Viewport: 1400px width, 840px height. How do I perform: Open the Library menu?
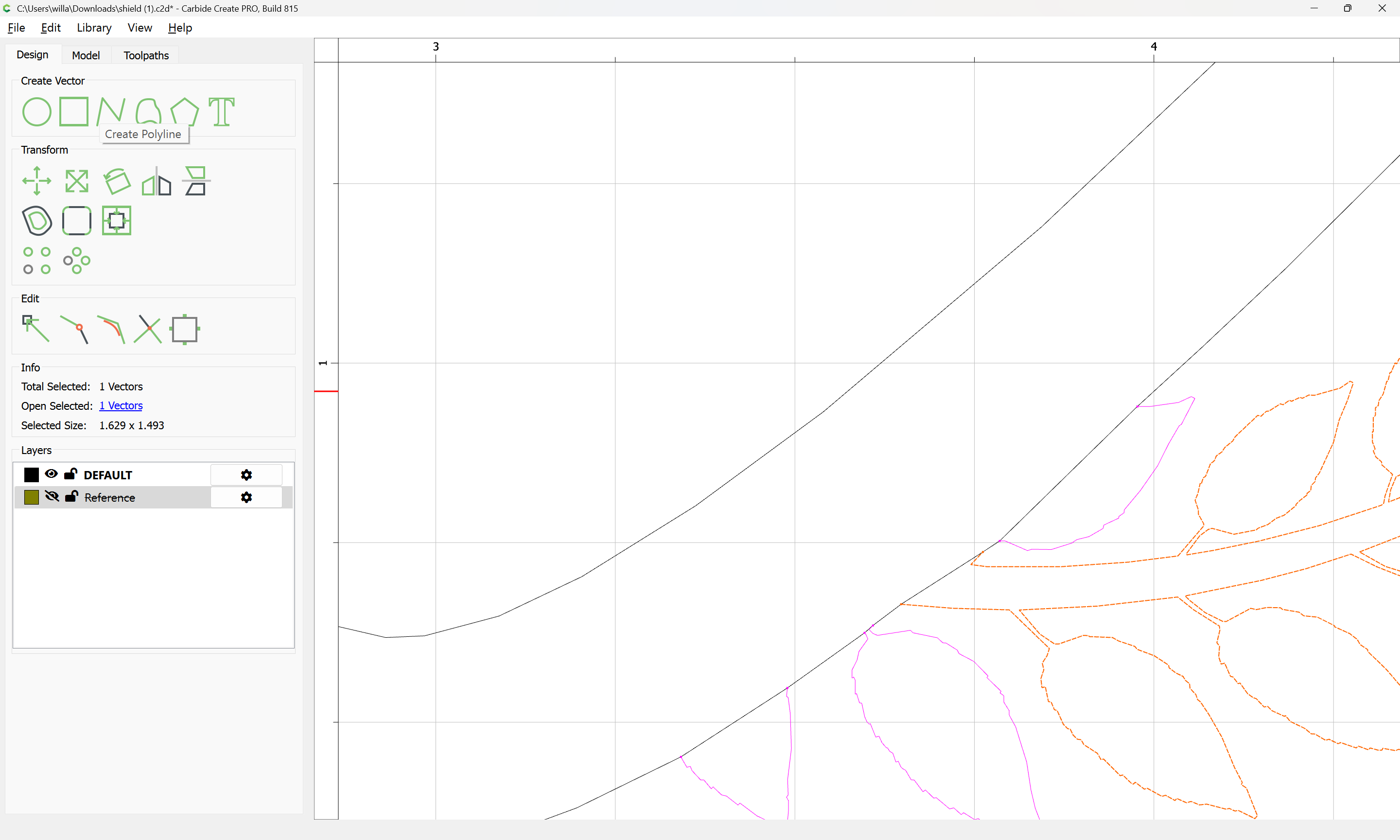(94, 28)
